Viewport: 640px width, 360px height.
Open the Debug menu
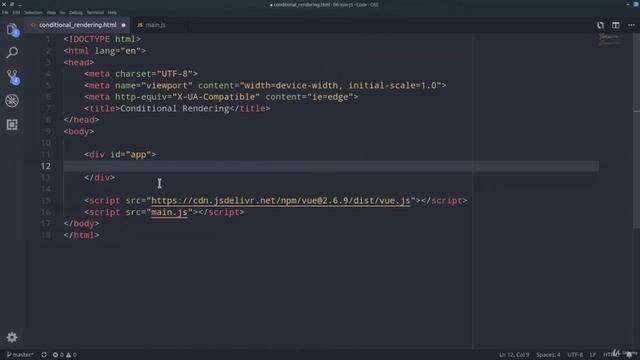point(76,13)
